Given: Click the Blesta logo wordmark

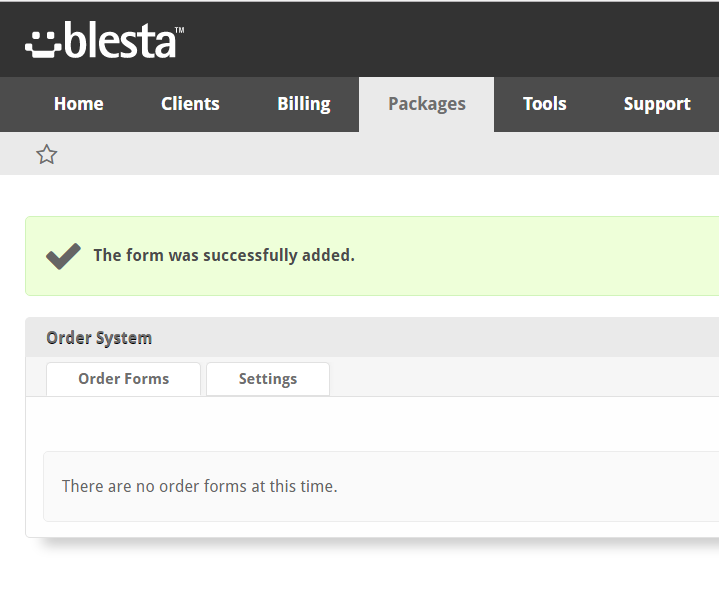Looking at the screenshot, I should point(120,40).
